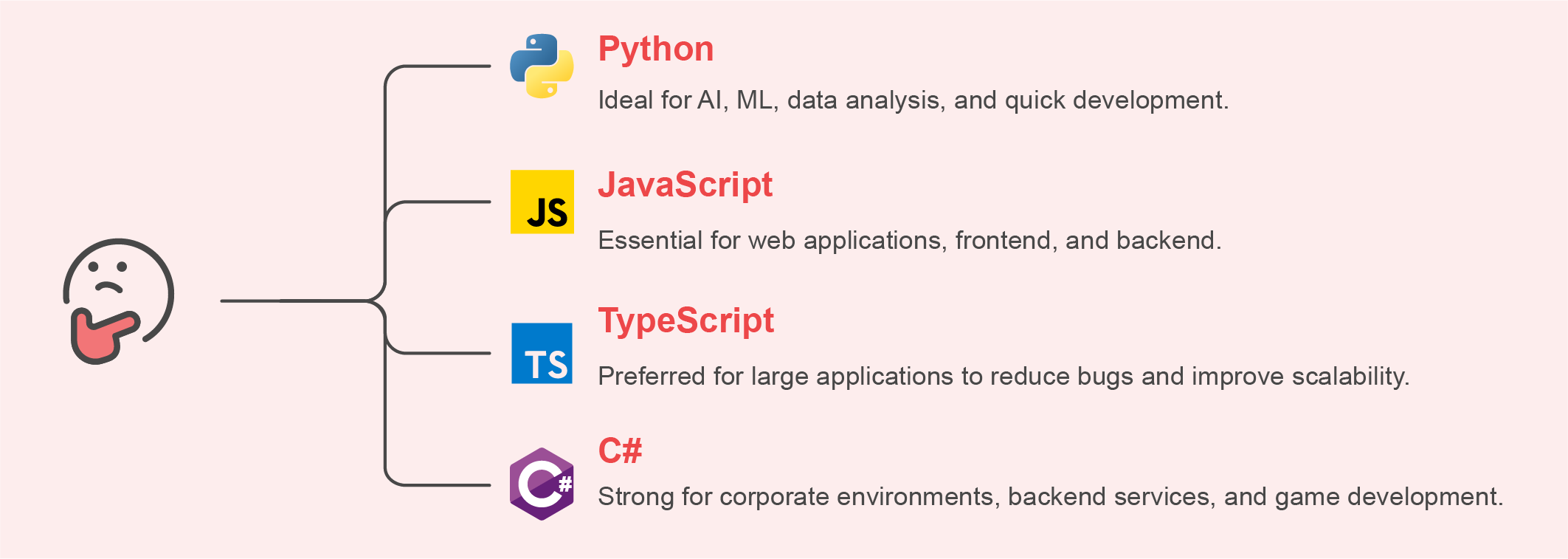The image size is (1568, 559).
Task: Click the small # symbol inside C# logo
Action: coord(565,484)
